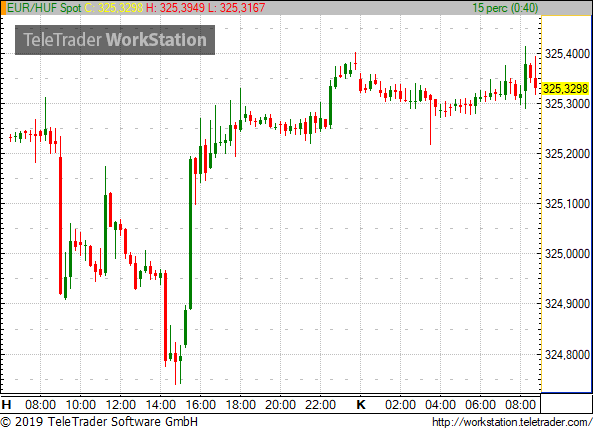Click the 15 perc interval indicator

pos(505,8)
